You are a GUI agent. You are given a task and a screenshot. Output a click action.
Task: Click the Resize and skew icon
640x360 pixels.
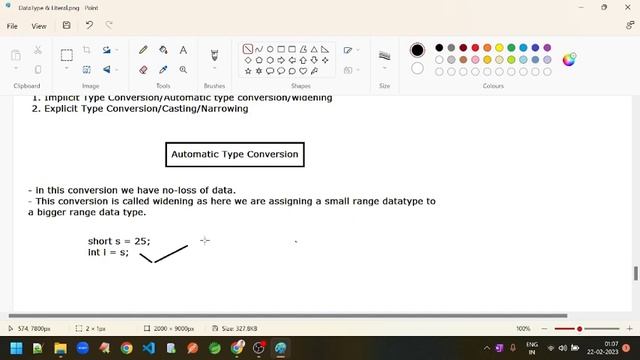[x=87, y=69]
